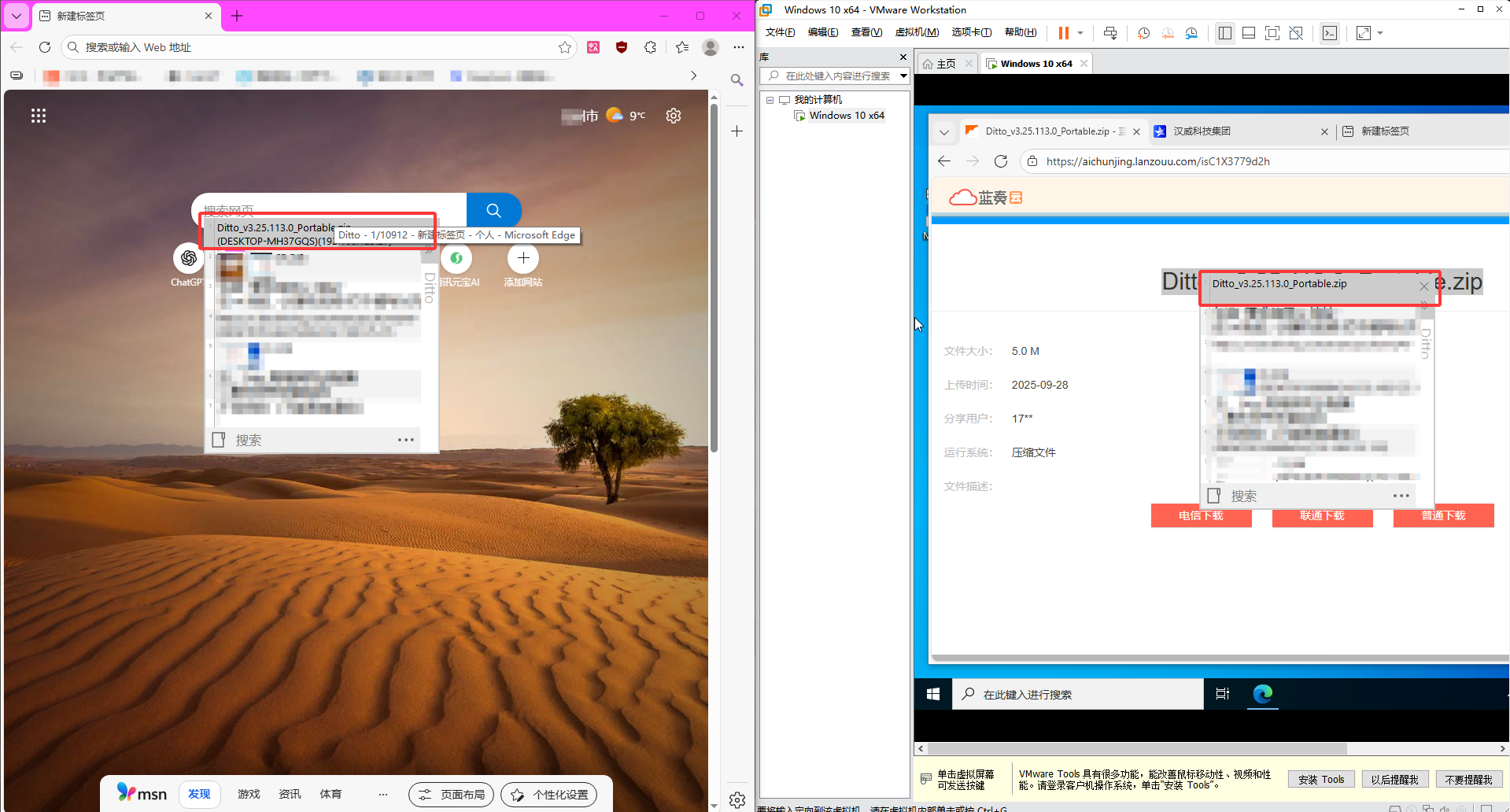Toggle the thumbnail bar view icon in VMware
The height and width of the screenshot is (812, 1510).
click(x=1249, y=33)
